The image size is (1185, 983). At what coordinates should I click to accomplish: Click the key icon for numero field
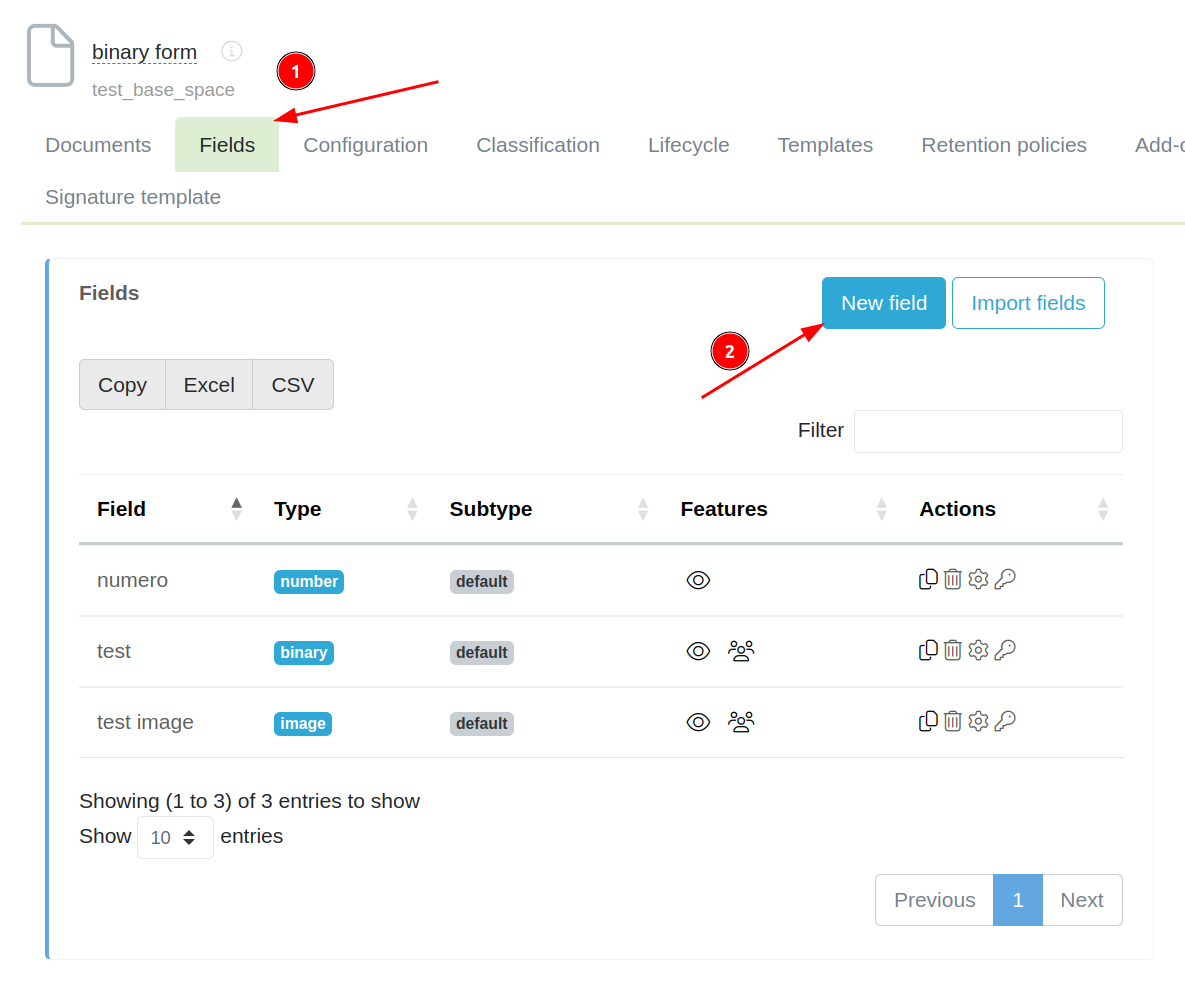(1005, 579)
